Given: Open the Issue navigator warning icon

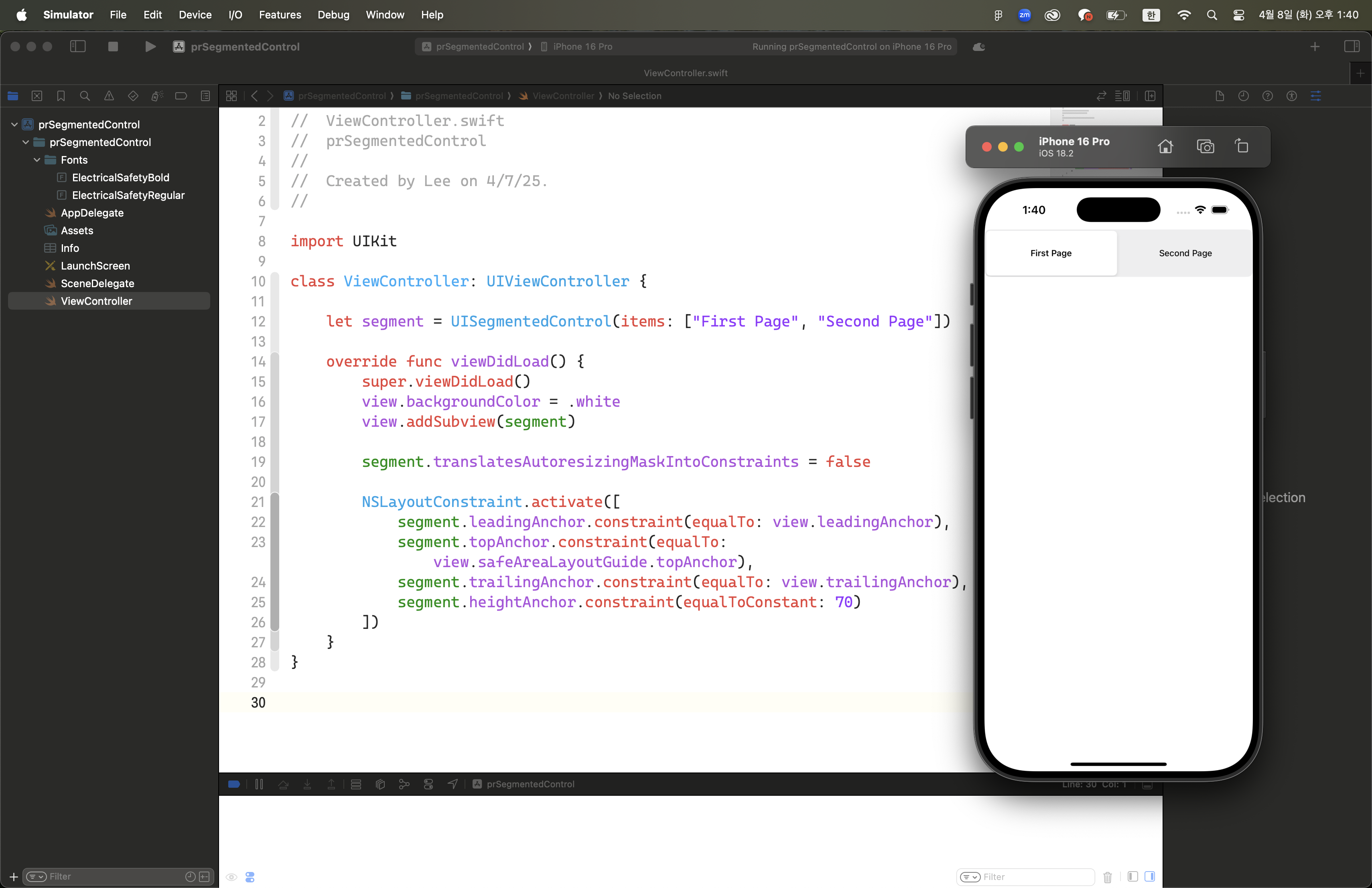Looking at the screenshot, I should click(109, 96).
